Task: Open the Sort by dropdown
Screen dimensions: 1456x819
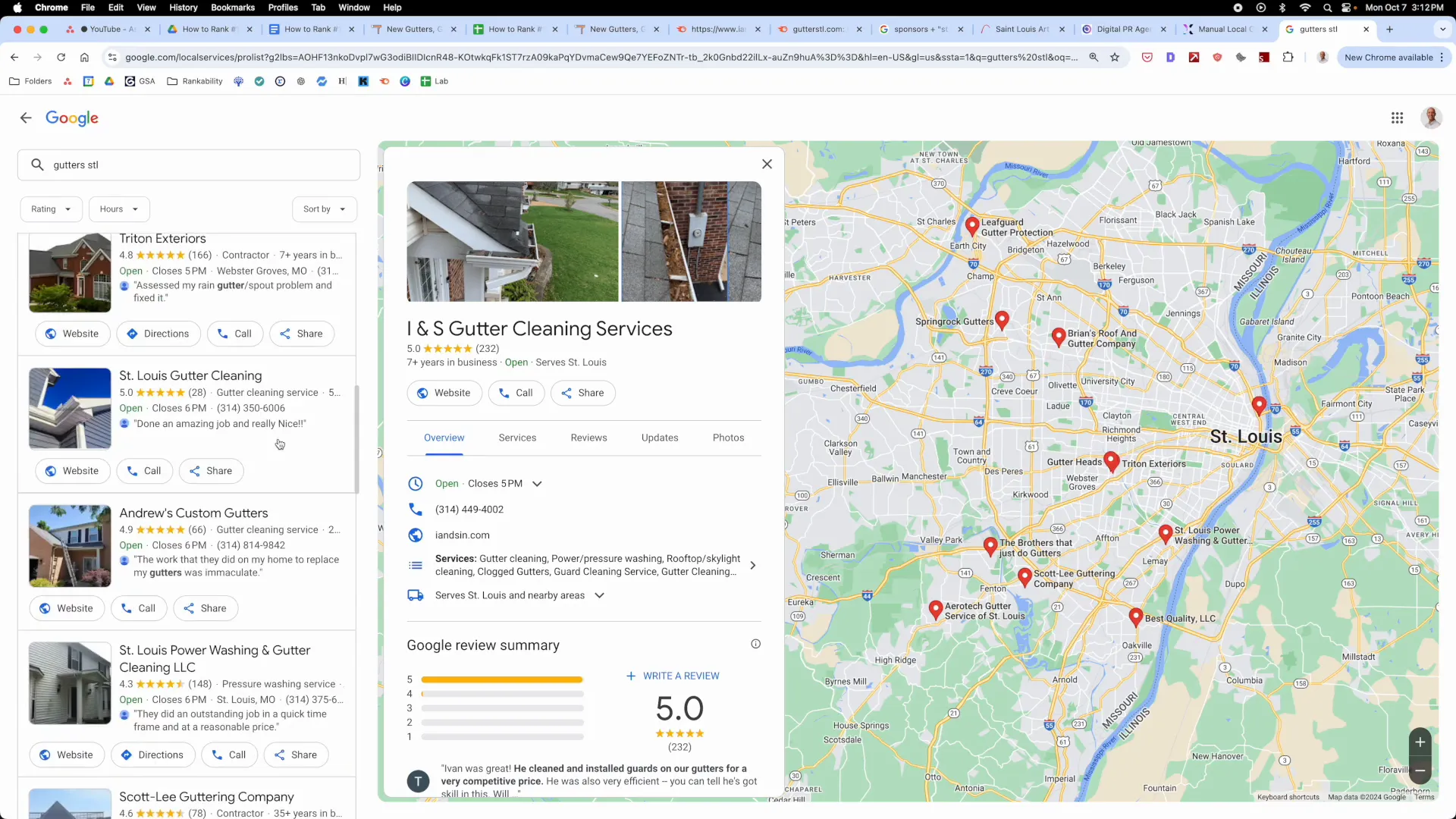Action: [x=324, y=209]
